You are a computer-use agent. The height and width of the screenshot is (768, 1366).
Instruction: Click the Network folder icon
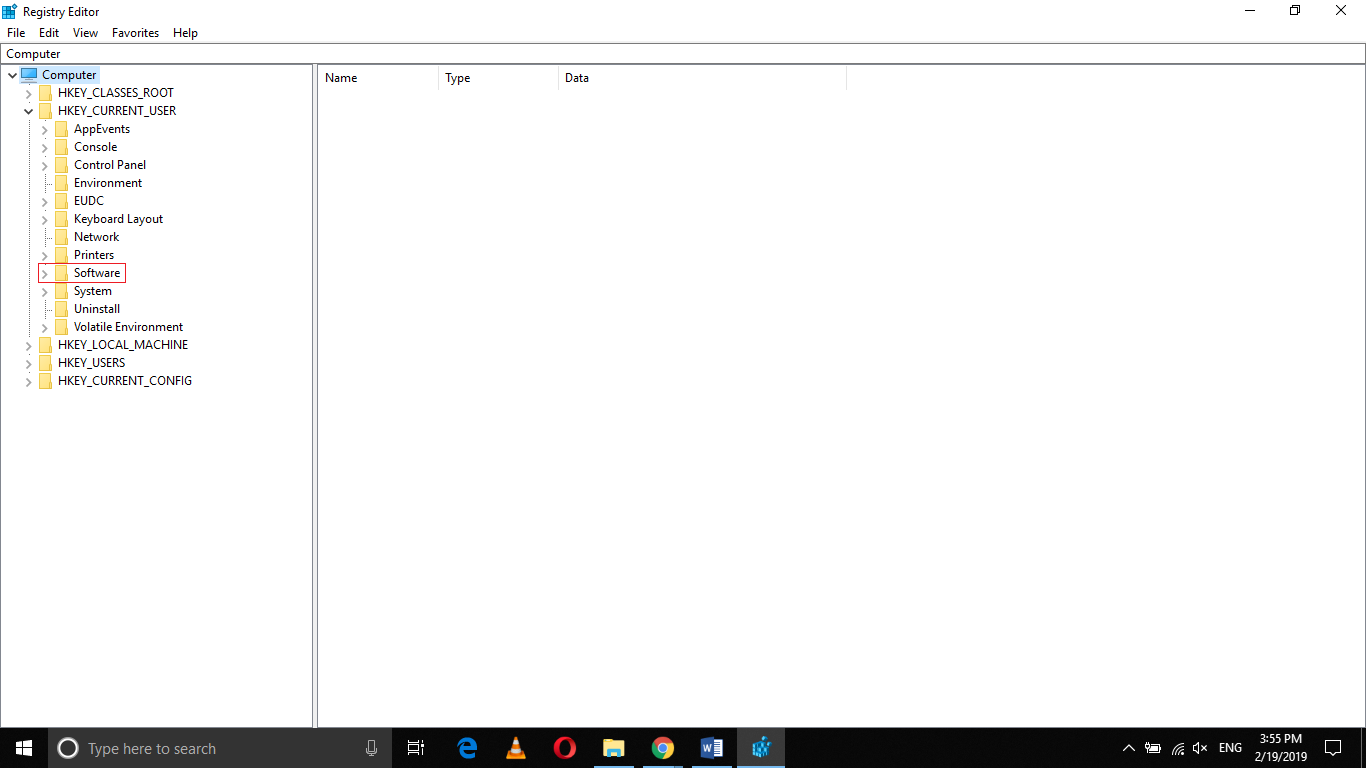(62, 237)
